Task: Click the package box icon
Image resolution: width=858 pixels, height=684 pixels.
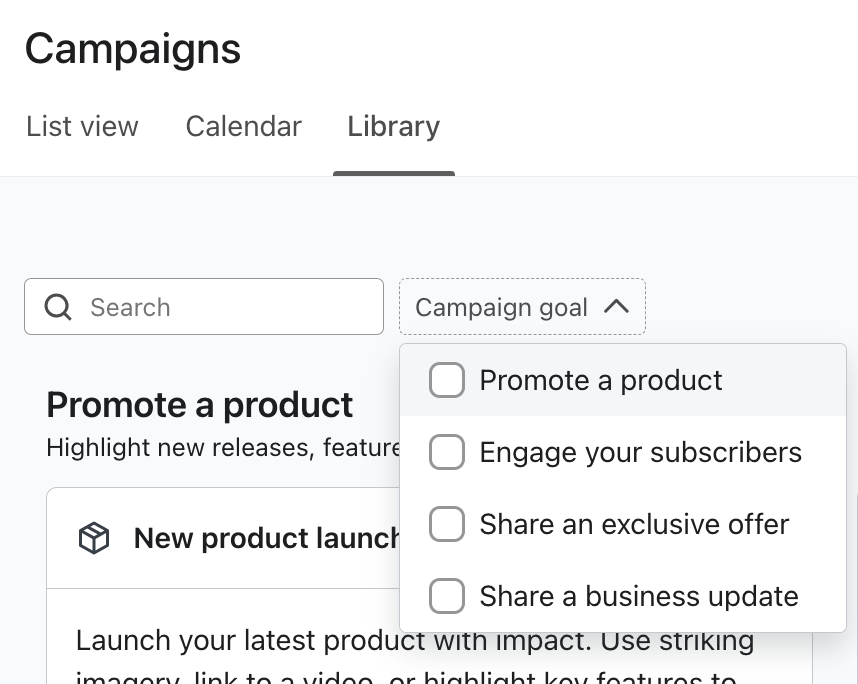Action: pyautogui.click(x=94, y=539)
